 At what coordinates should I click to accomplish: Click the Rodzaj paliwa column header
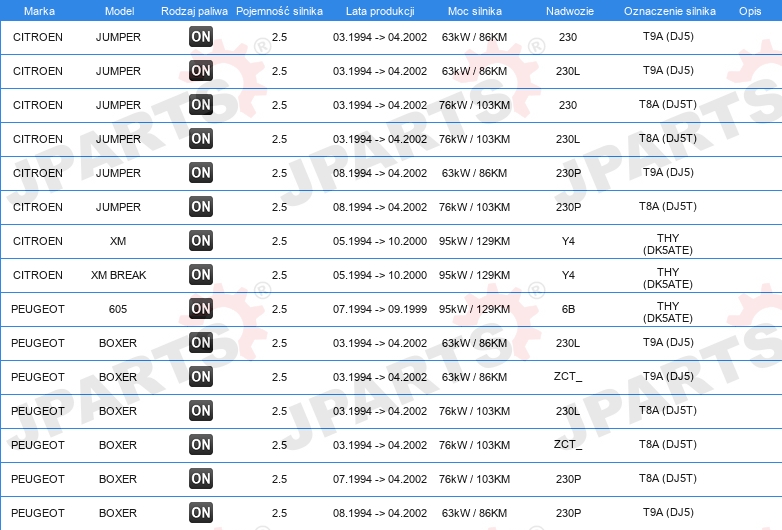click(194, 11)
